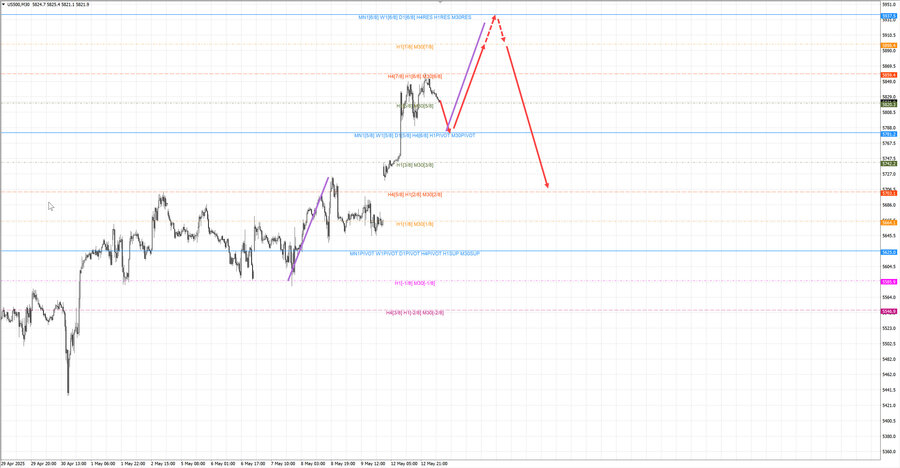This screenshot has height=468, width=900.
Task: Click the orange 5898.4 price tag
Action: coord(889,45)
